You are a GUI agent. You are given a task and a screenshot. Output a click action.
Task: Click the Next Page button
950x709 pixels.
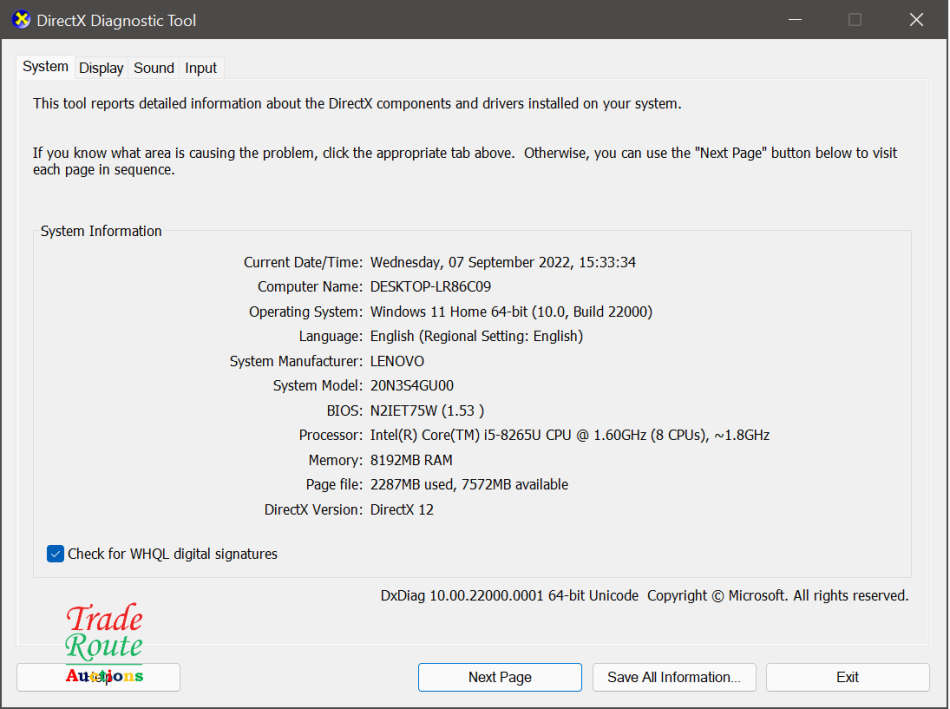pyautogui.click(x=499, y=677)
